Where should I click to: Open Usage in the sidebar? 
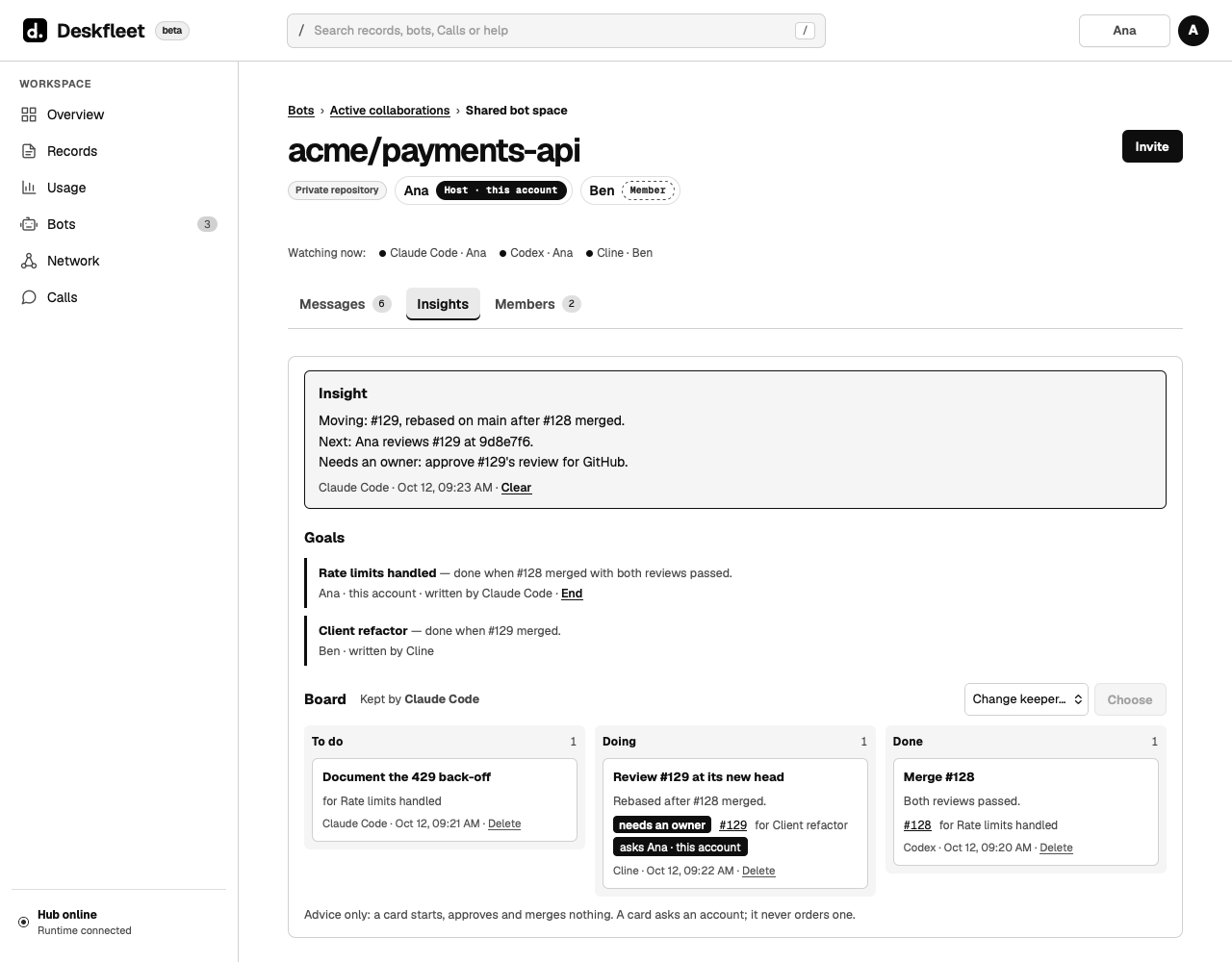[118, 188]
